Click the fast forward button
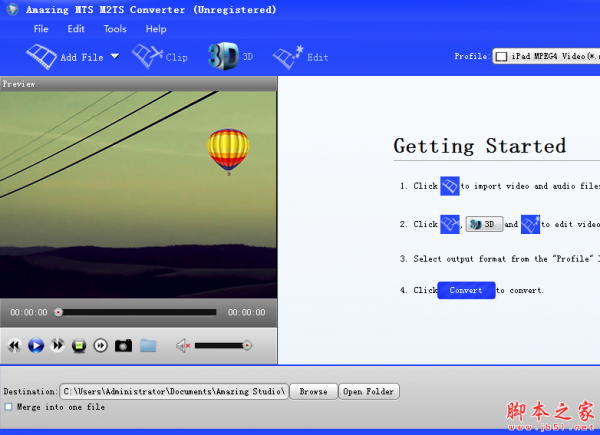This screenshot has height=435, width=600. 57,345
